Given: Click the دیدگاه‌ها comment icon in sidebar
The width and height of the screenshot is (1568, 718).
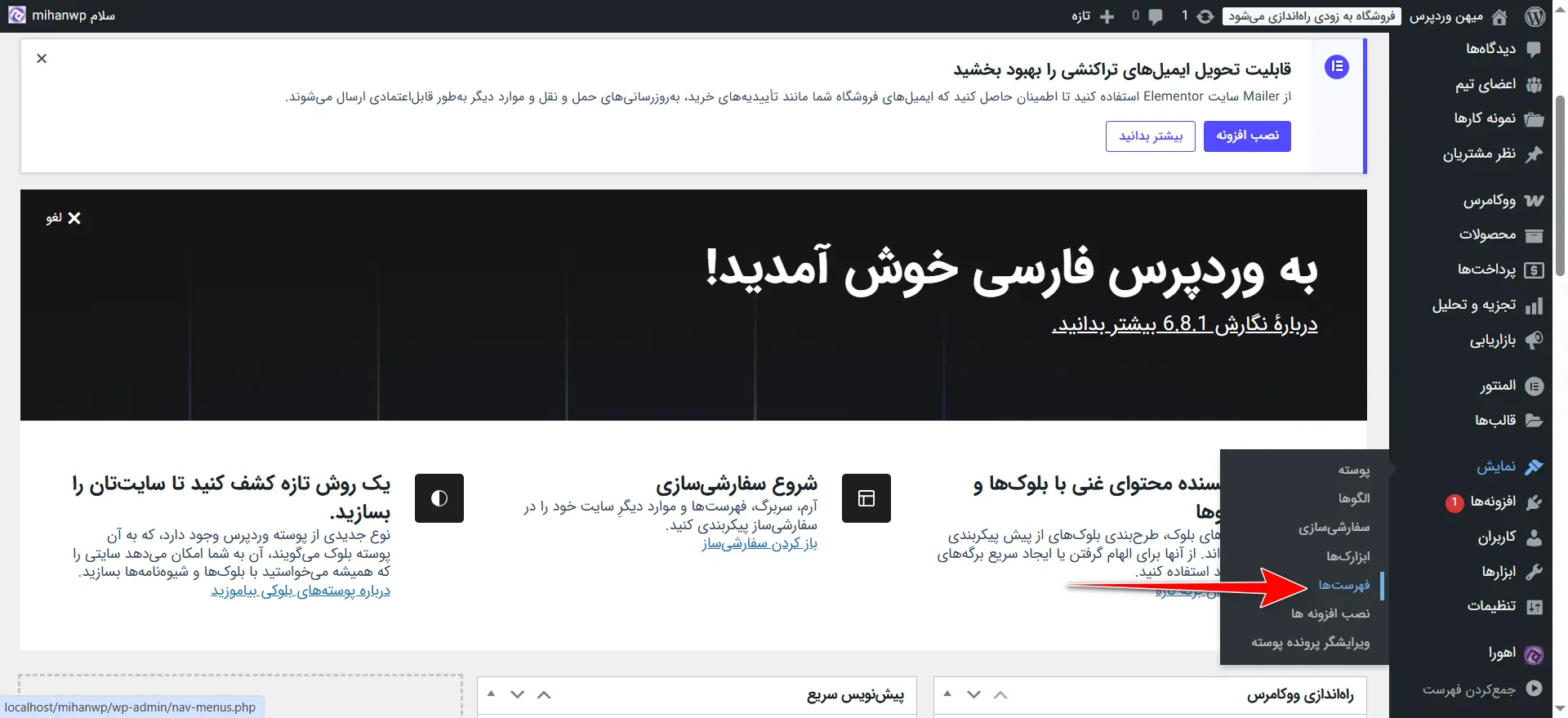Looking at the screenshot, I should (1534, 49).
